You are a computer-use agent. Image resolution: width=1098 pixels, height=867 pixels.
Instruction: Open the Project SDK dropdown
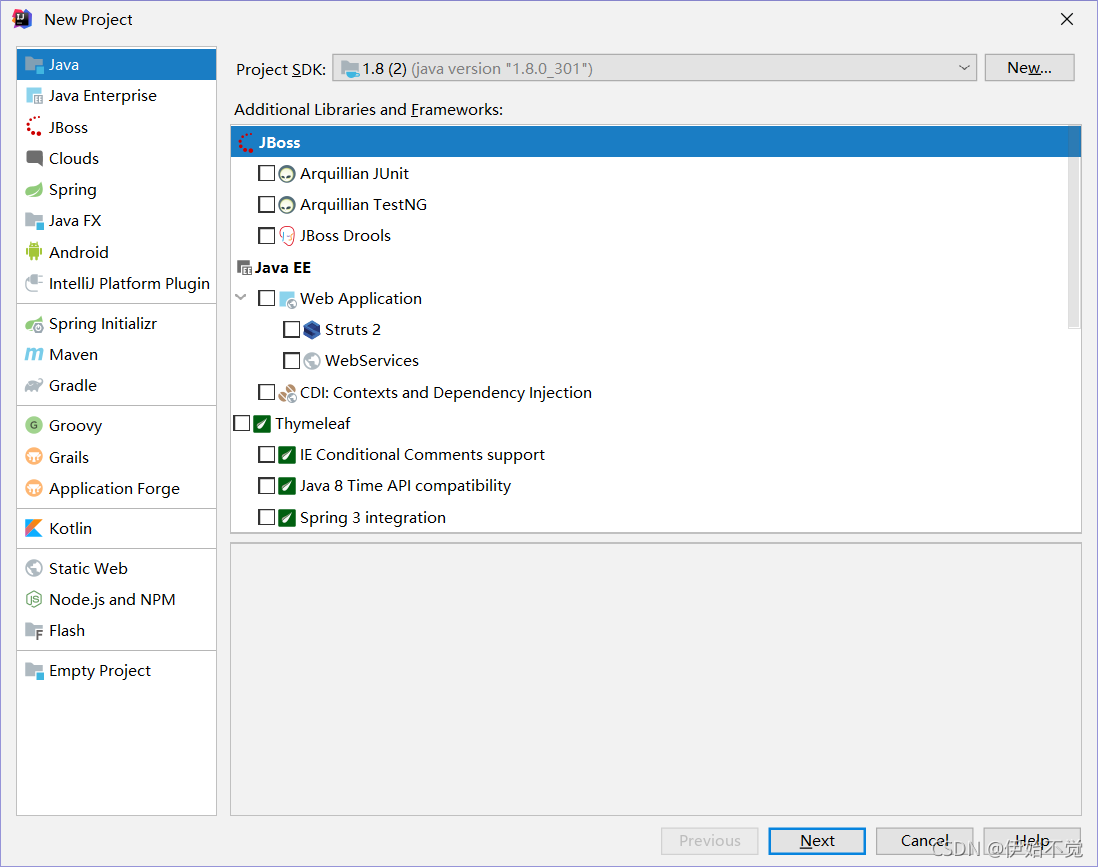click(x=654, y=68)
